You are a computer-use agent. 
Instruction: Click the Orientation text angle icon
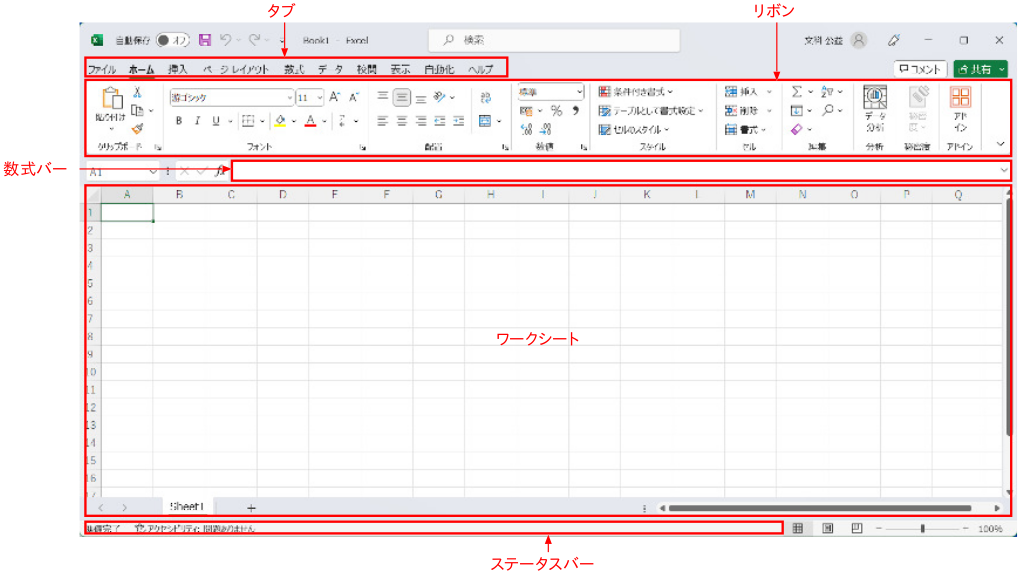[440, 97]
